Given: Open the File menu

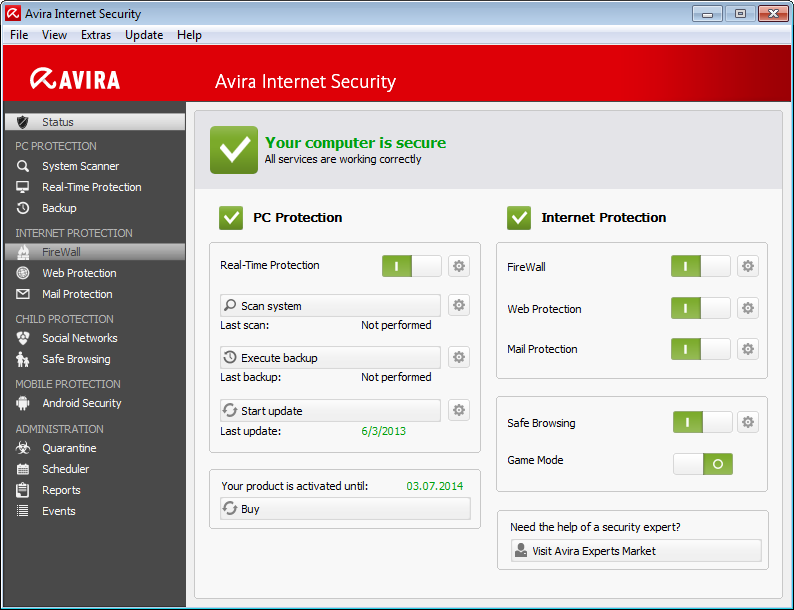Looking at the screenshot, I should [x=19, y=35].
